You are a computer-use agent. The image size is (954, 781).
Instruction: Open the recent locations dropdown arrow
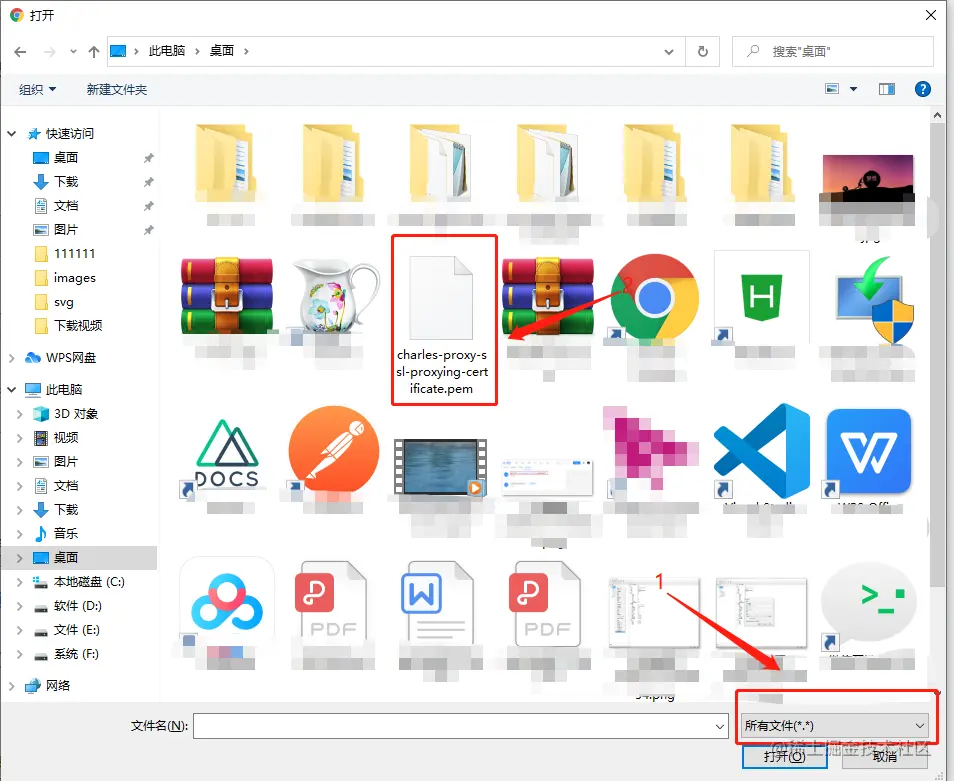click(x=73, y=52)
